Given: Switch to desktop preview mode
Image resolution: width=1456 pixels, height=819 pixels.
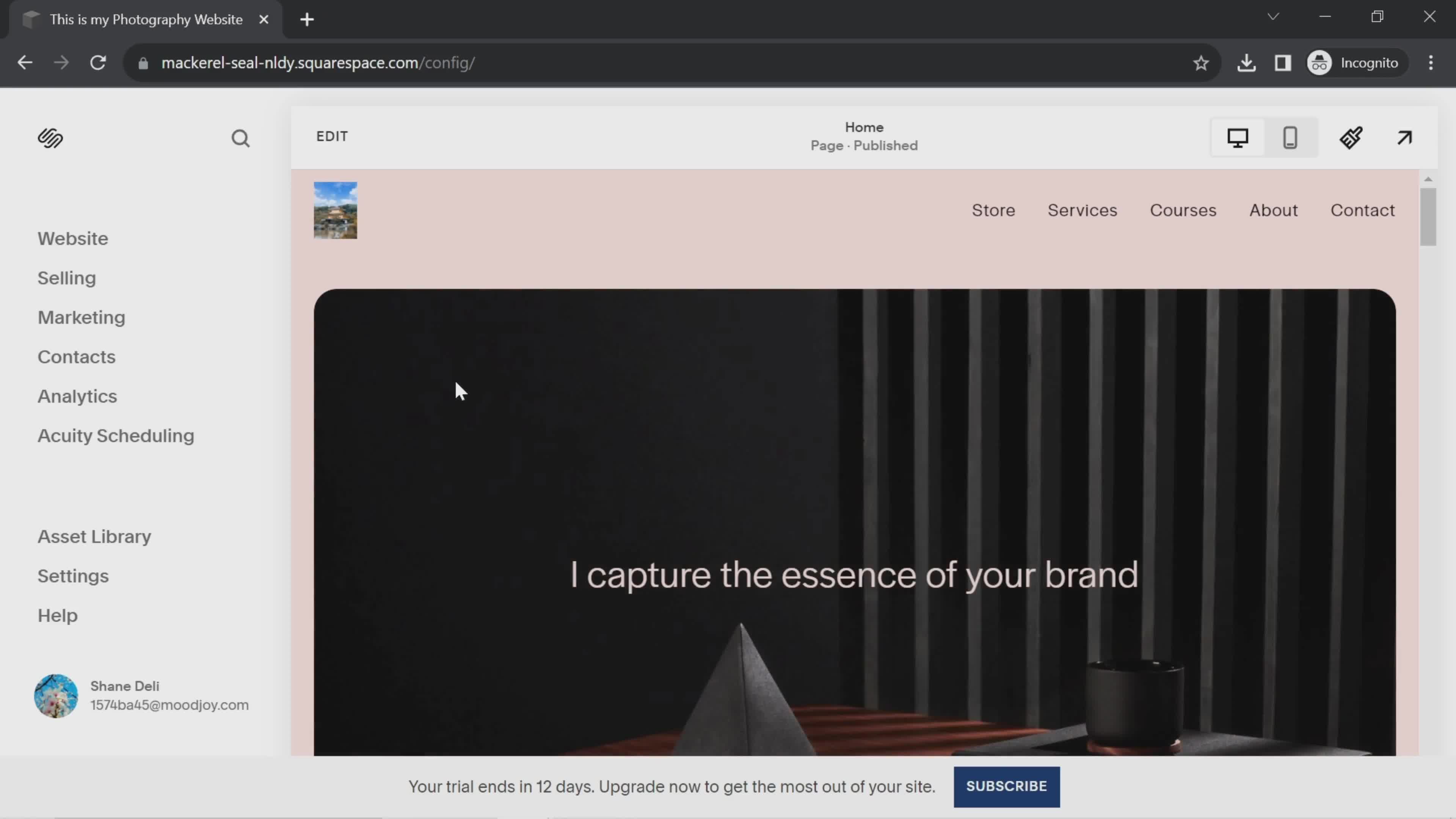Looking at the screenshot, I should coord(1238,137).
